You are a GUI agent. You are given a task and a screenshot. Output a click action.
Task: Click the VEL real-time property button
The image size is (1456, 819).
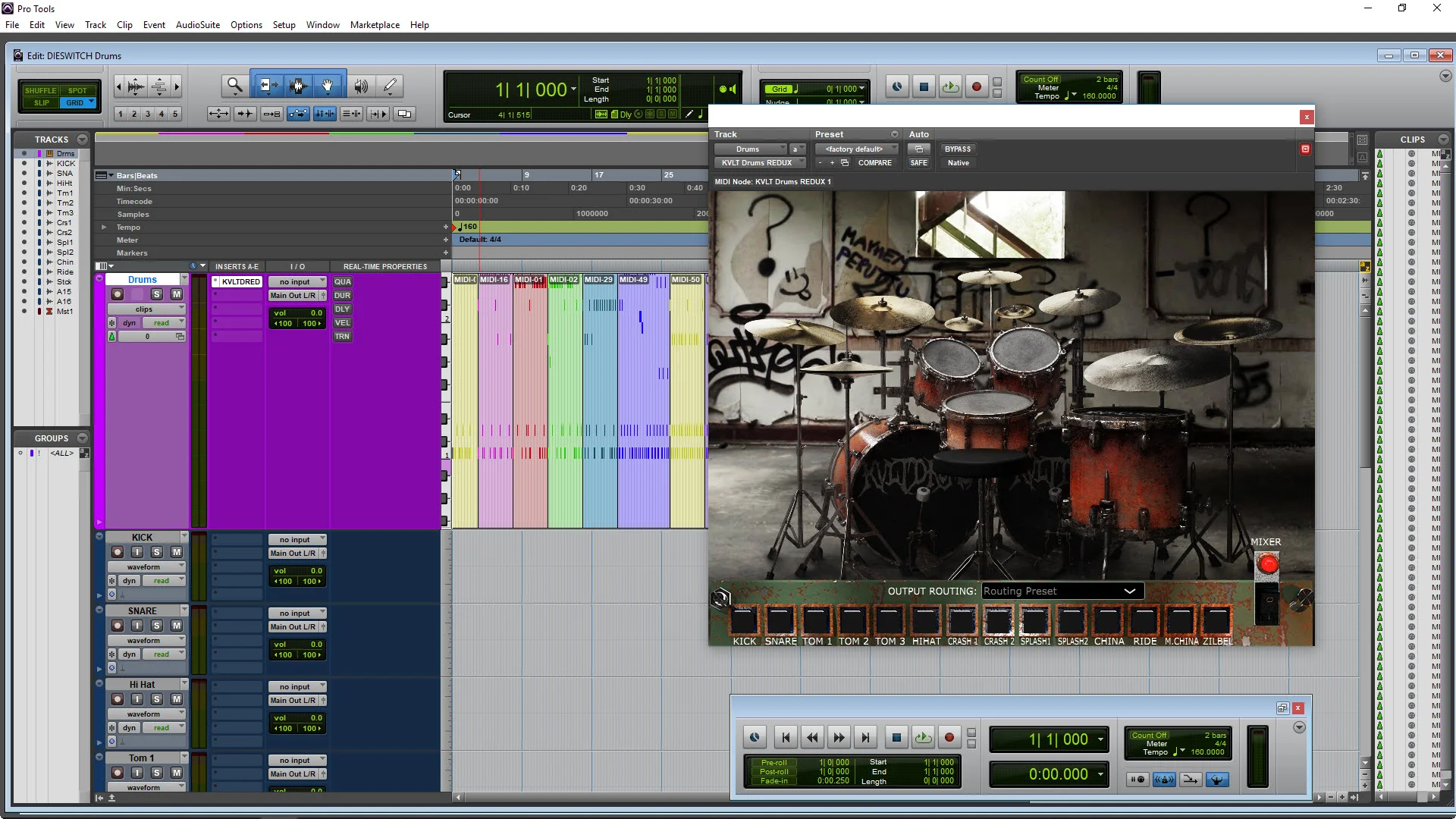click(343, 322)
